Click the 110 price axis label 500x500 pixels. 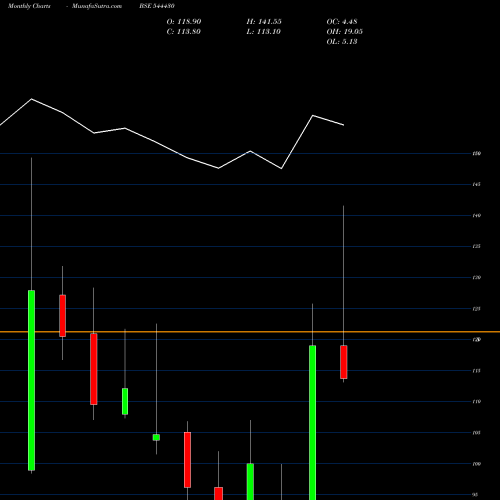(x=476, y=402)
